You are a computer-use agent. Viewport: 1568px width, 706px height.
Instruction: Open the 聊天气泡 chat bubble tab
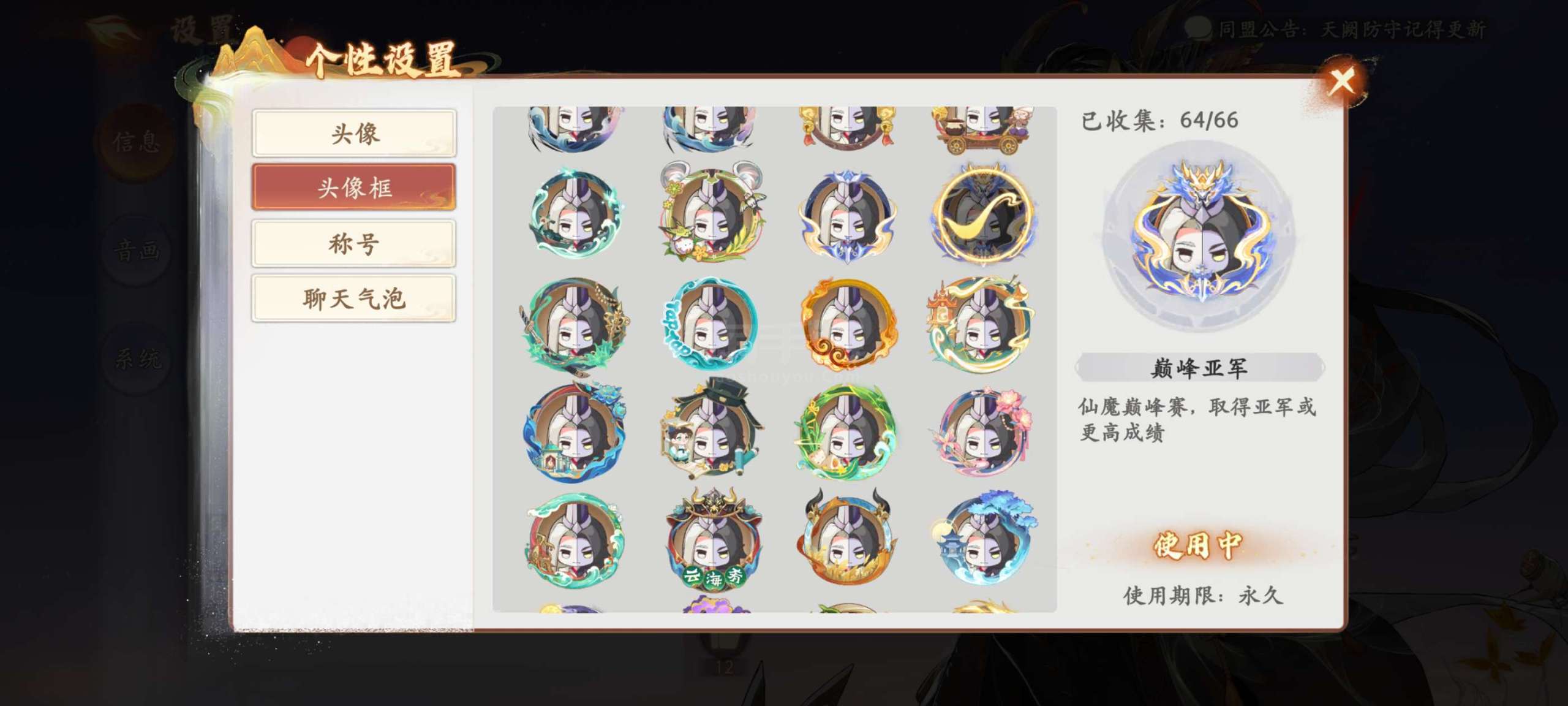click(x=354, y=298)
